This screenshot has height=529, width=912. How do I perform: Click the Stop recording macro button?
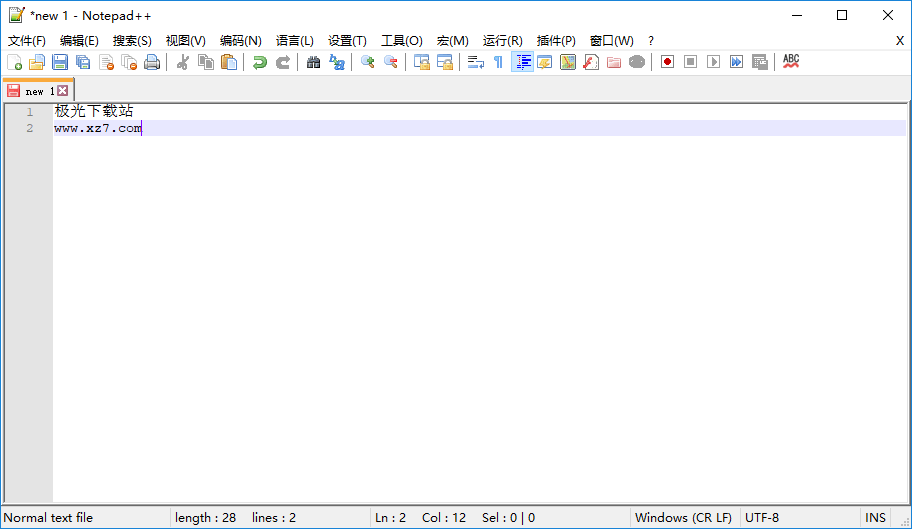[690, 62]
